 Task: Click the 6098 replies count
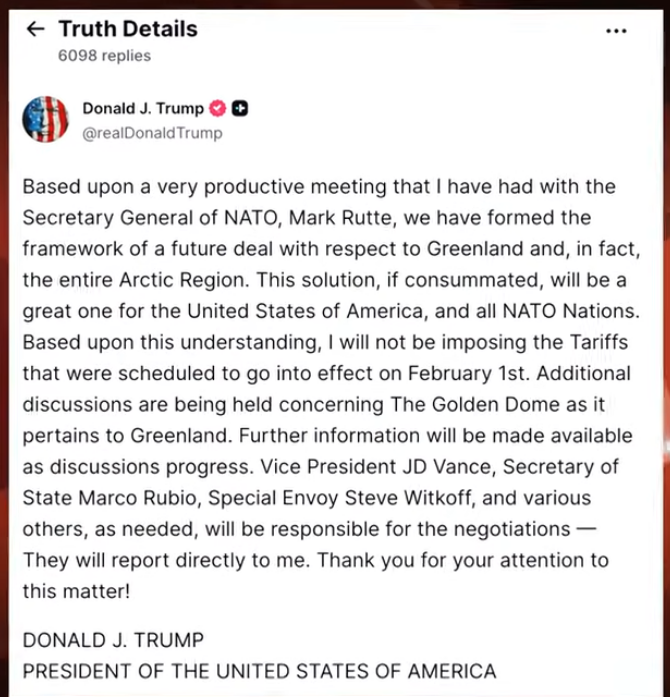coord(104,56)
